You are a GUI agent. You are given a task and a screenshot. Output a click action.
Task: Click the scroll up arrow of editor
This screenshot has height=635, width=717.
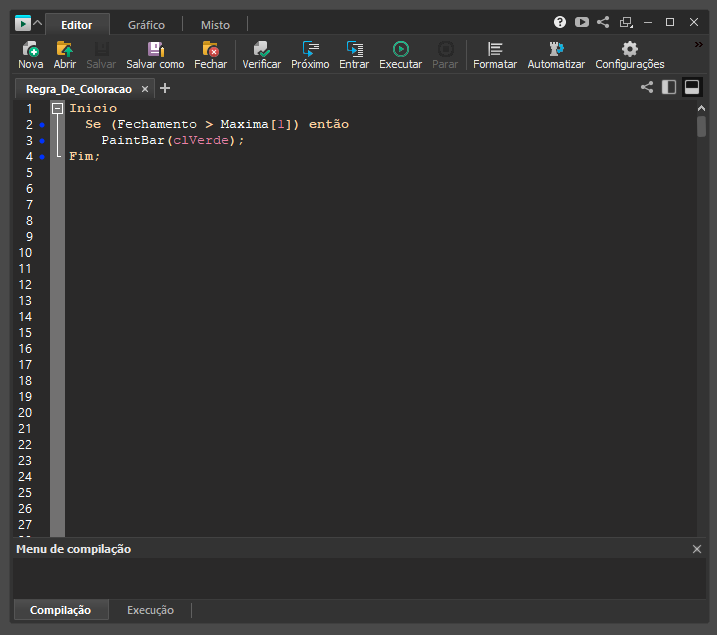point(701,108)
